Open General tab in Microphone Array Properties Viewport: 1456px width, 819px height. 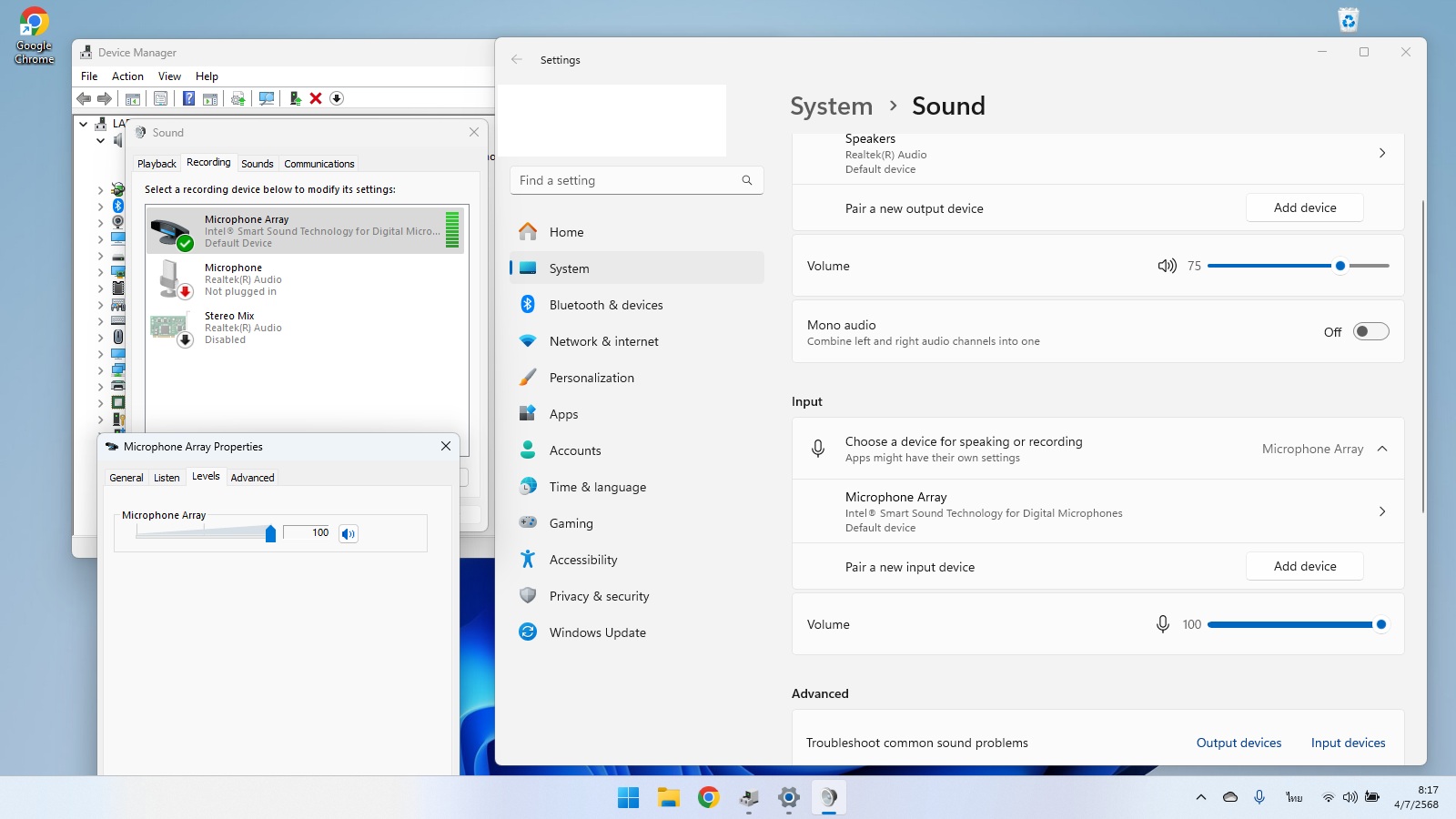(x=126, y=478)
